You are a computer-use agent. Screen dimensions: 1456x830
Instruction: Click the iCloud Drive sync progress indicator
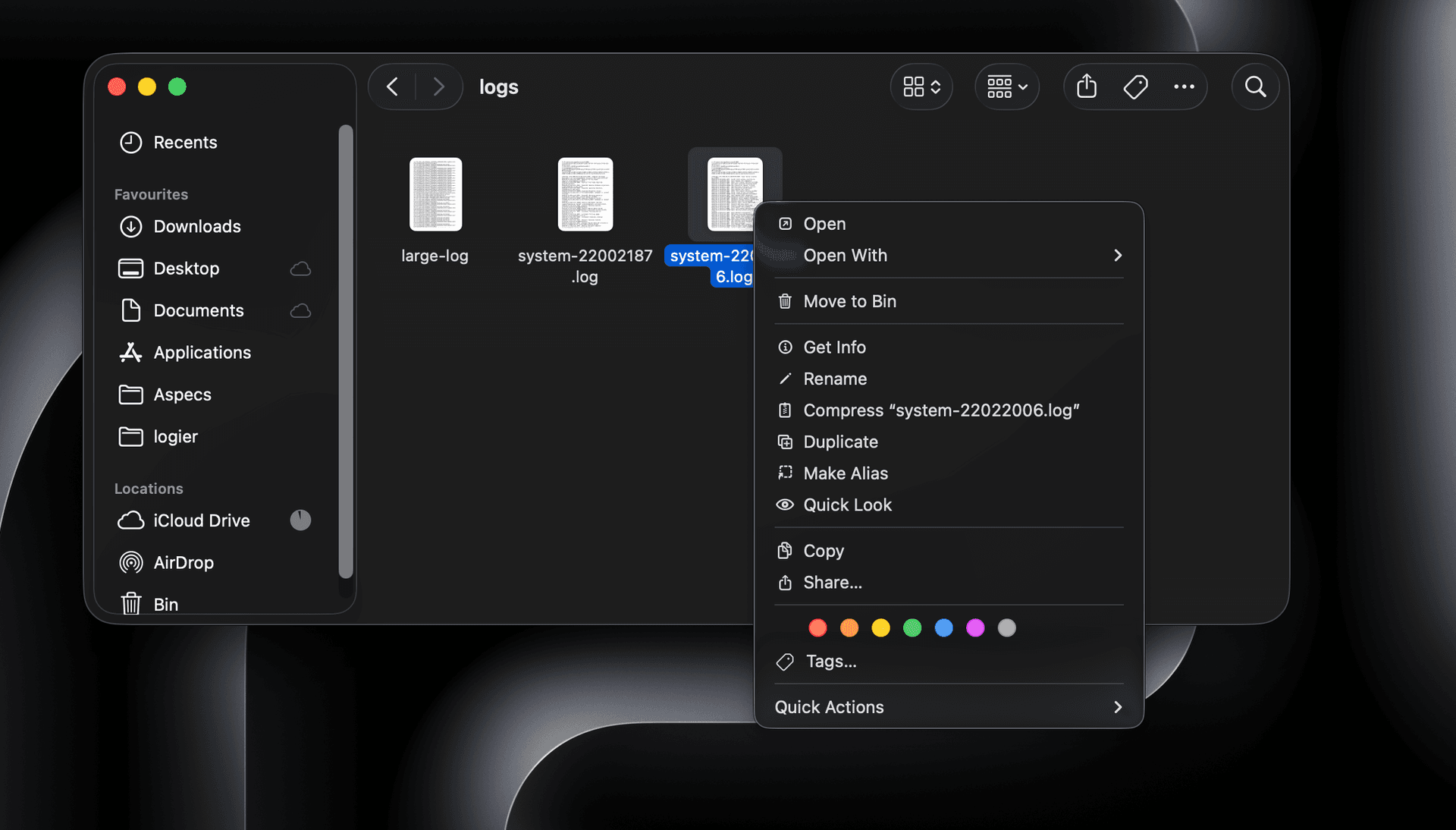pyautogui.click(x=300, y=520)
